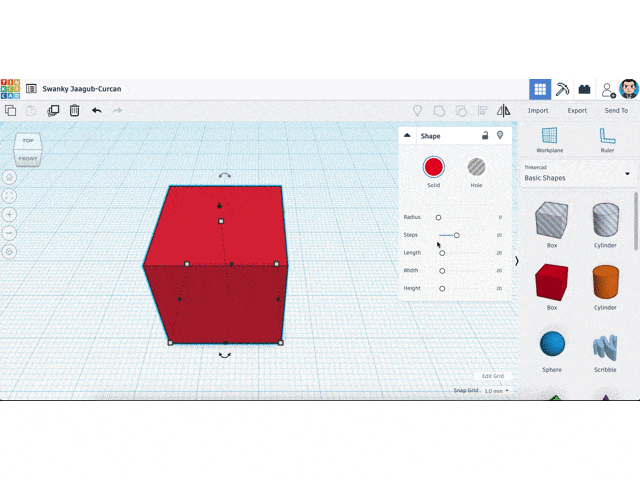Click the Import button
This screenshot has height=480, width=640.
coord(538,111)
